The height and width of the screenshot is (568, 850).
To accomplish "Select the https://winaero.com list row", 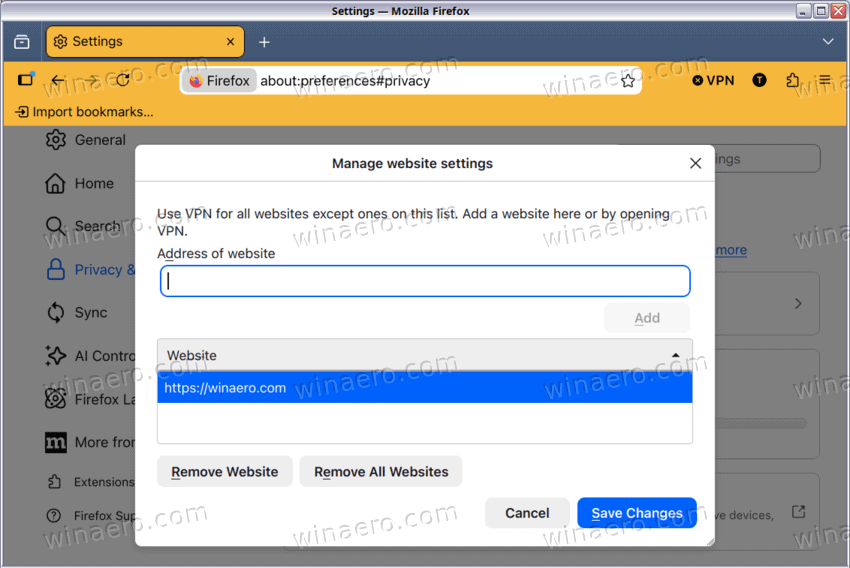I will (x=424, y=388).
